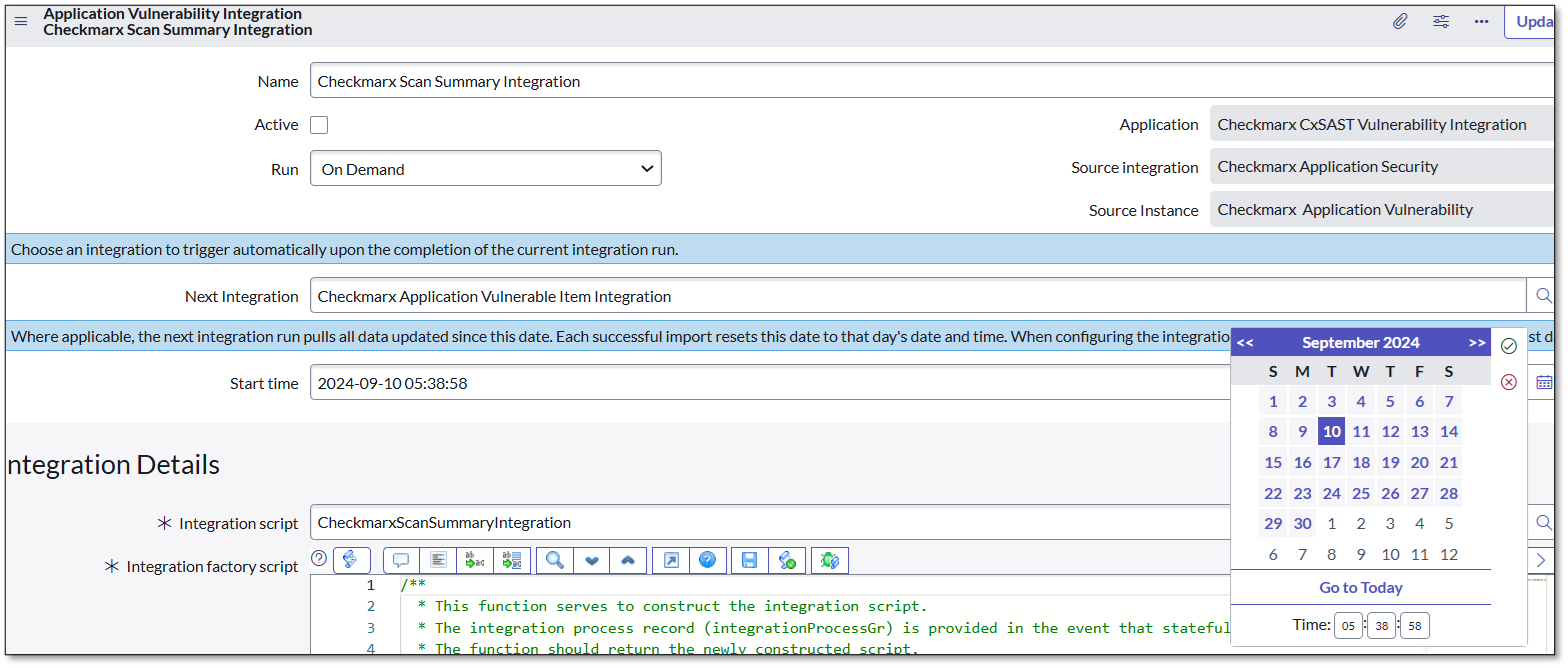
Task: Select September 10 in the calendar
Action: pyautogui.click(x=1331, y=432)
